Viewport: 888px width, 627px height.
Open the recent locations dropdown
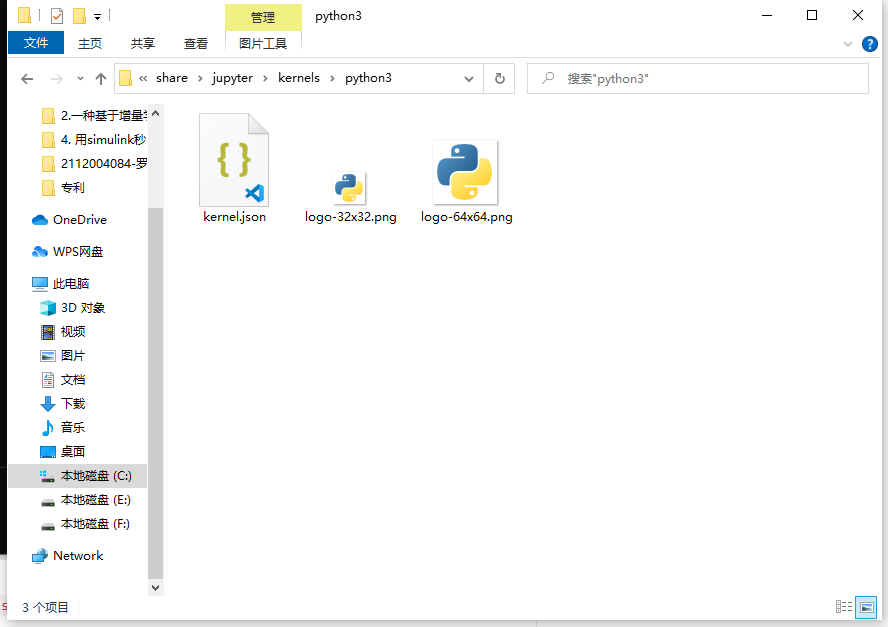pos(80,79)
